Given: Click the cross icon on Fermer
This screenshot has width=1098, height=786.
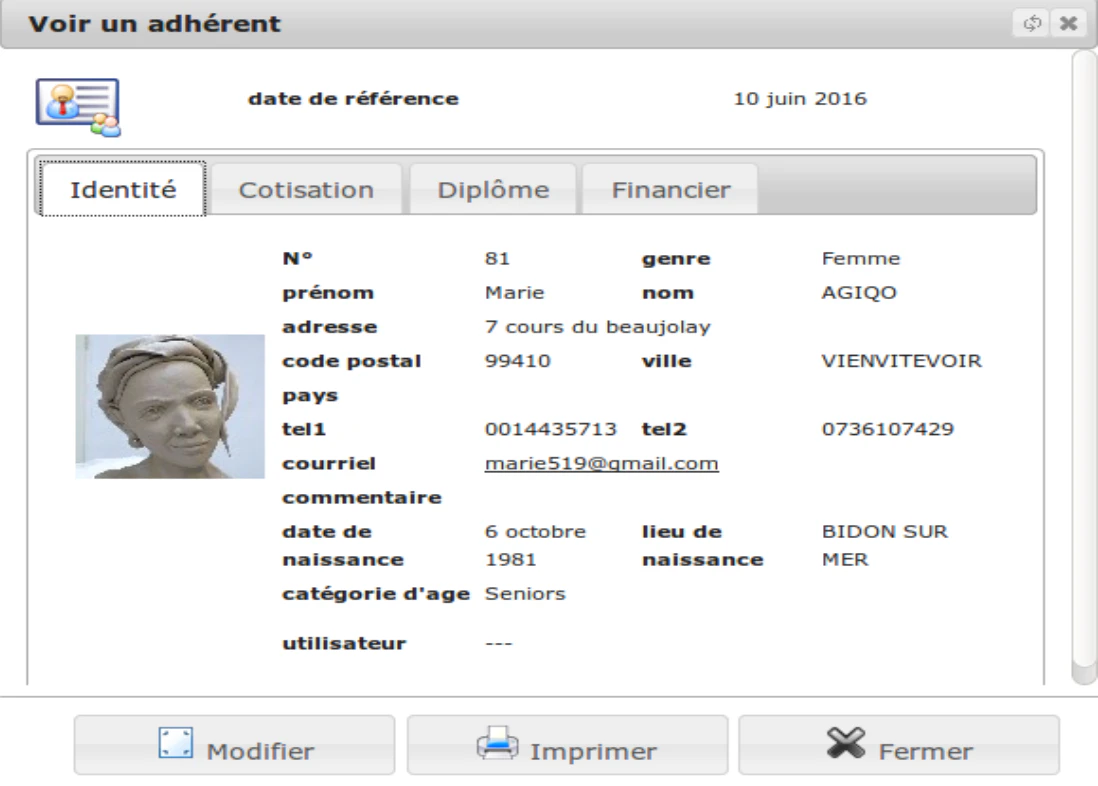Looking at the screenshot, I should pos(846,743).
